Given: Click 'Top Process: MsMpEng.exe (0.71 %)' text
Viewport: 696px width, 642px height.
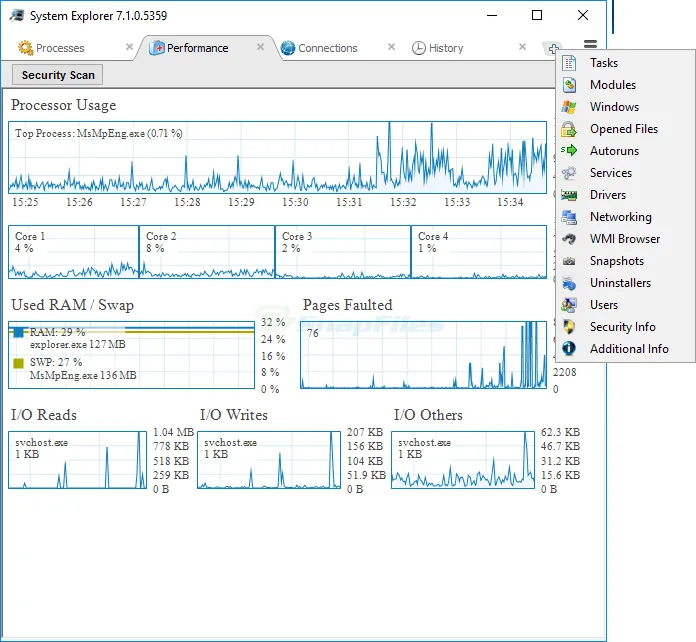Looking at the screenshot, I should point(99,133).
